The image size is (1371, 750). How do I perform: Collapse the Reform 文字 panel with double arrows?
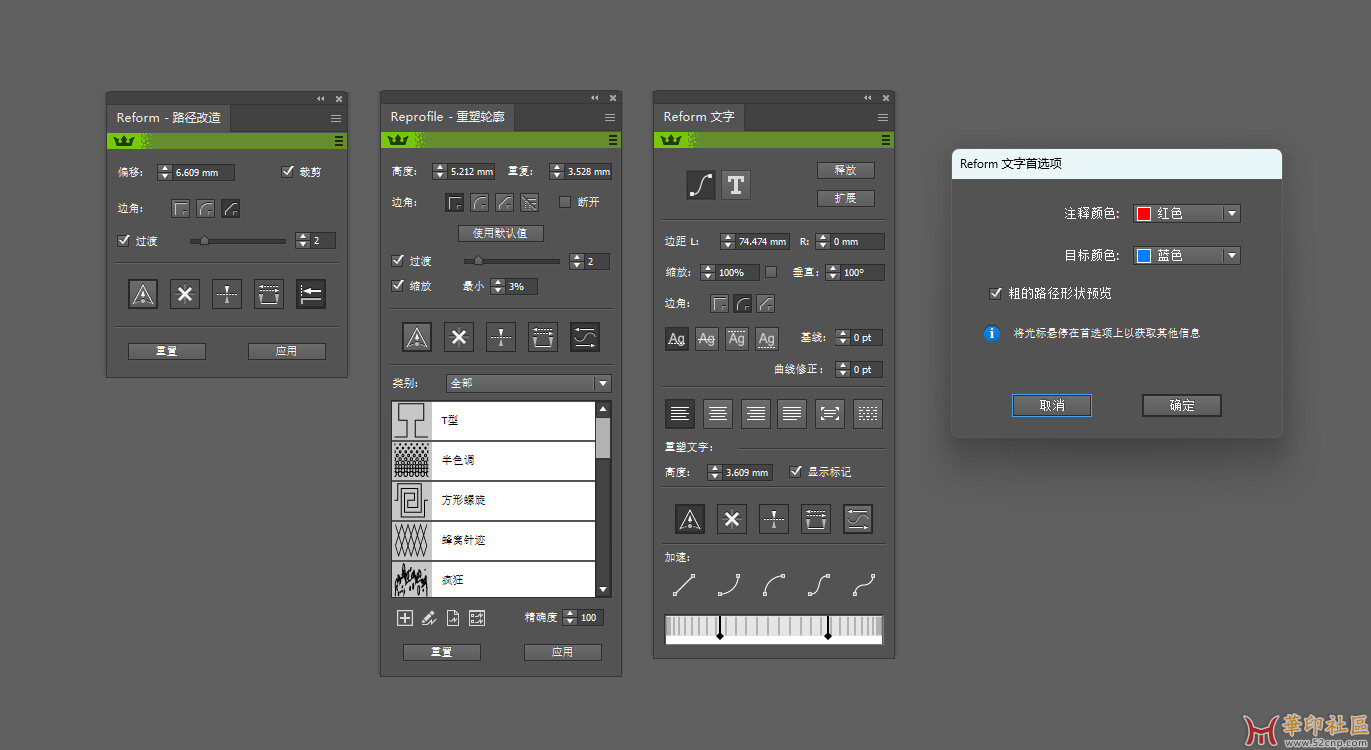point(868,97)
